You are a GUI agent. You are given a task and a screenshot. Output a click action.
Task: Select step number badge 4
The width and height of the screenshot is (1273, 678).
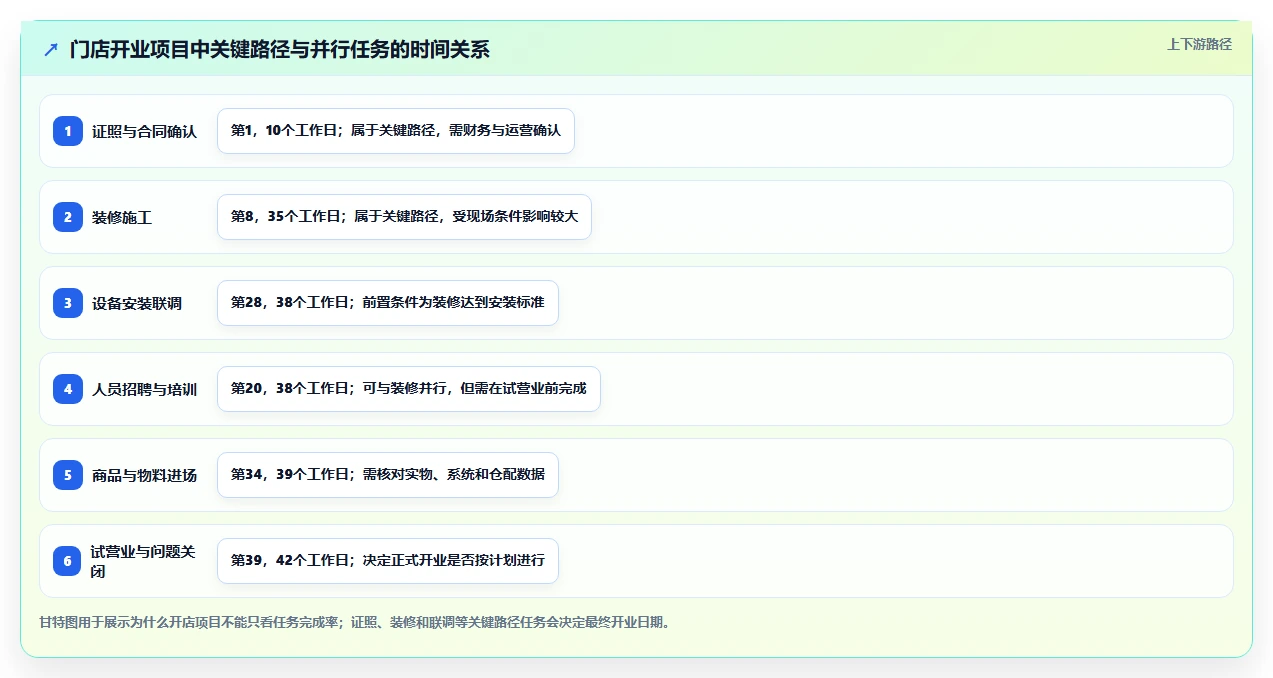click(x=68, y=389)
